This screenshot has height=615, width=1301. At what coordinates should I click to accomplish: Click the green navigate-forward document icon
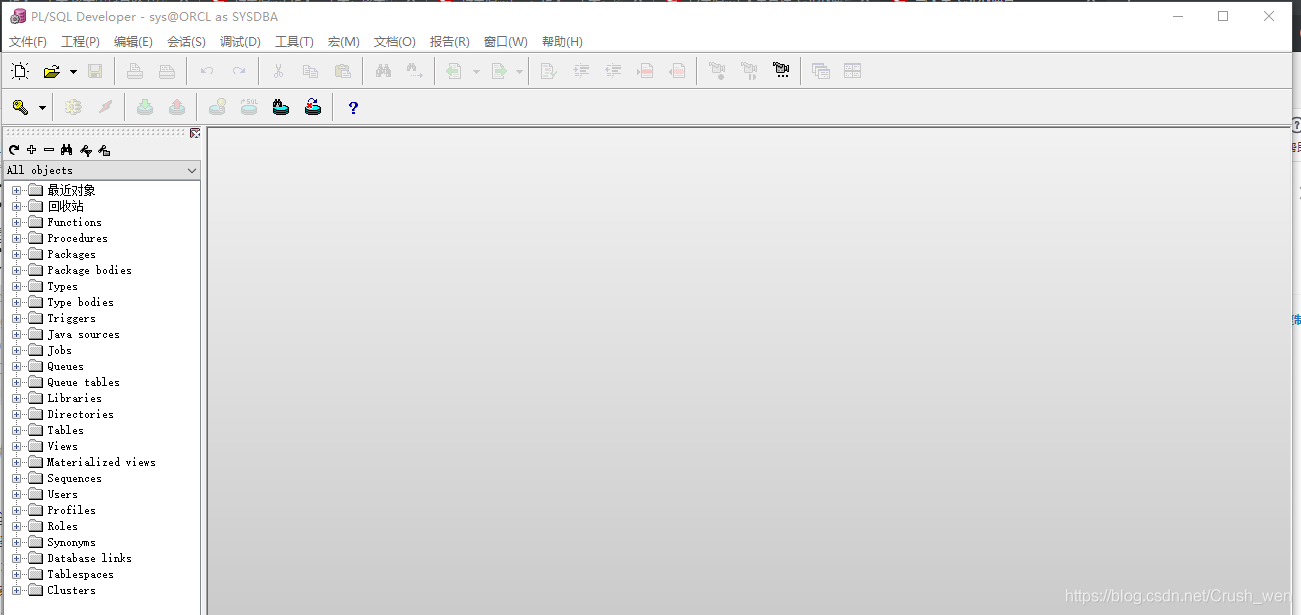click(499, 71)
